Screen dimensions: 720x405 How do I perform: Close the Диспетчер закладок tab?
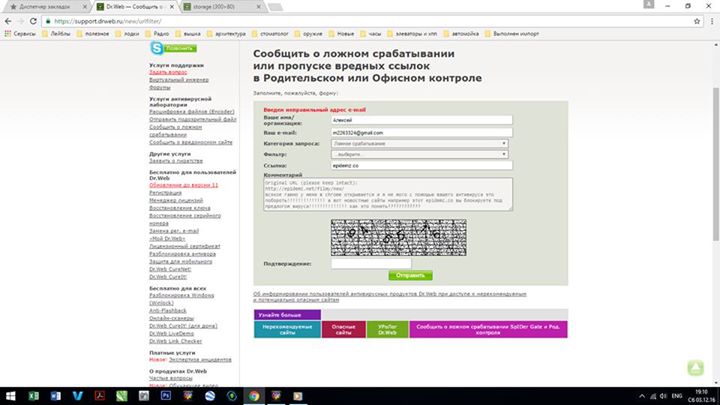click(x=84, y=7)
